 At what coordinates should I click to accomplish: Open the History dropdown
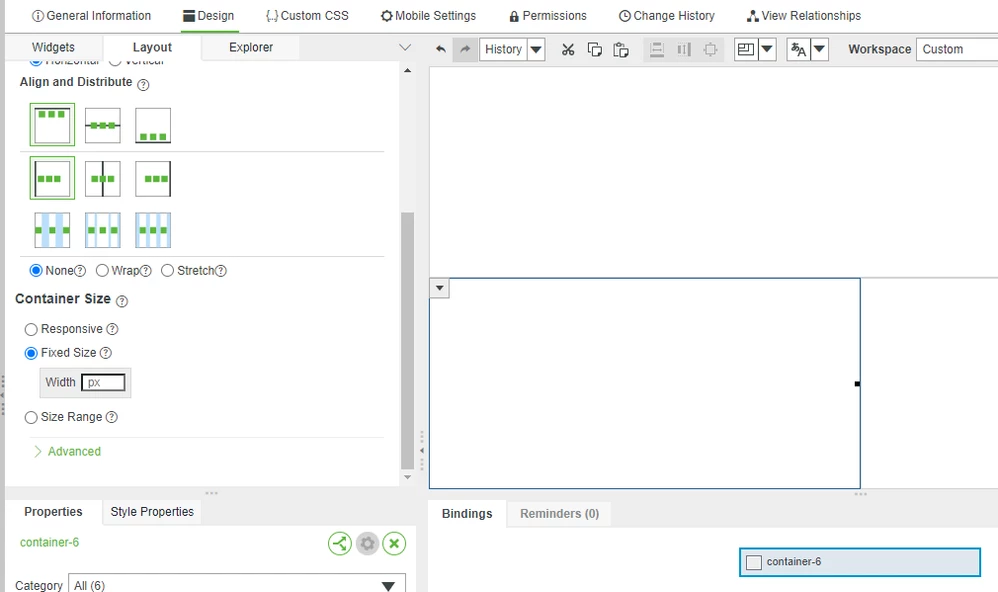coord(535,49)
